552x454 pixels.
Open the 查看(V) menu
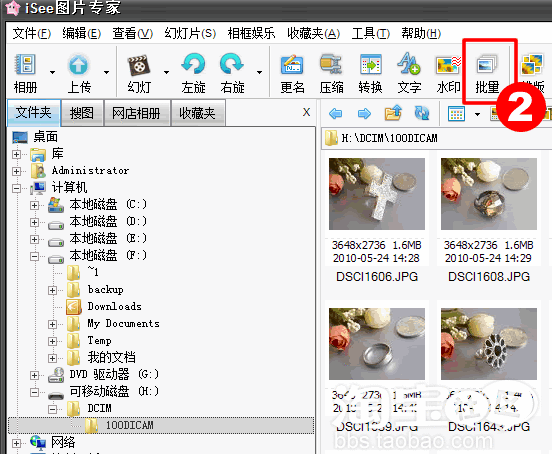coord(132,33)
